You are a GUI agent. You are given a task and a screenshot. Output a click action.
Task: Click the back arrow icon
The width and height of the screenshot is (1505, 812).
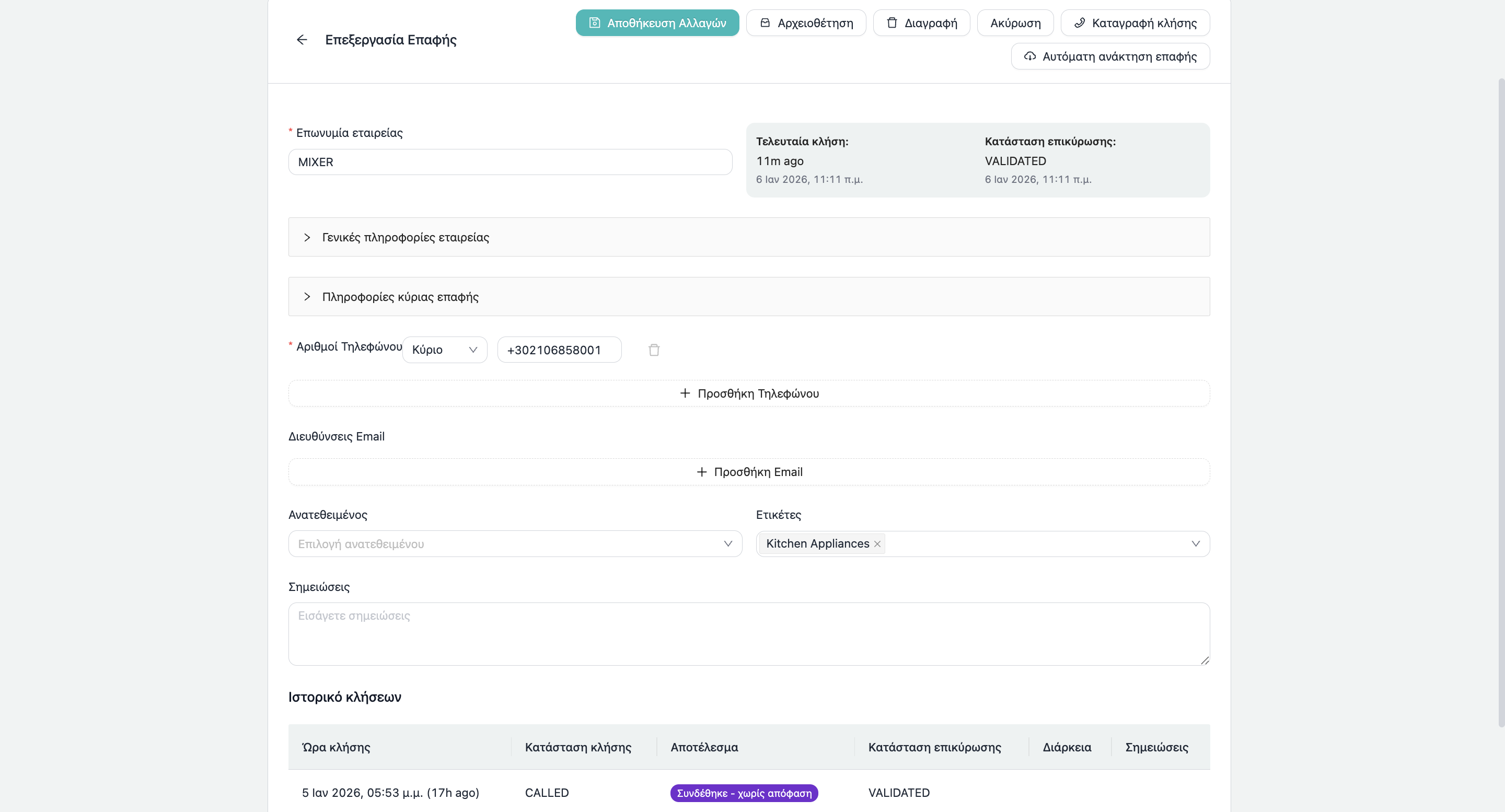302,40
